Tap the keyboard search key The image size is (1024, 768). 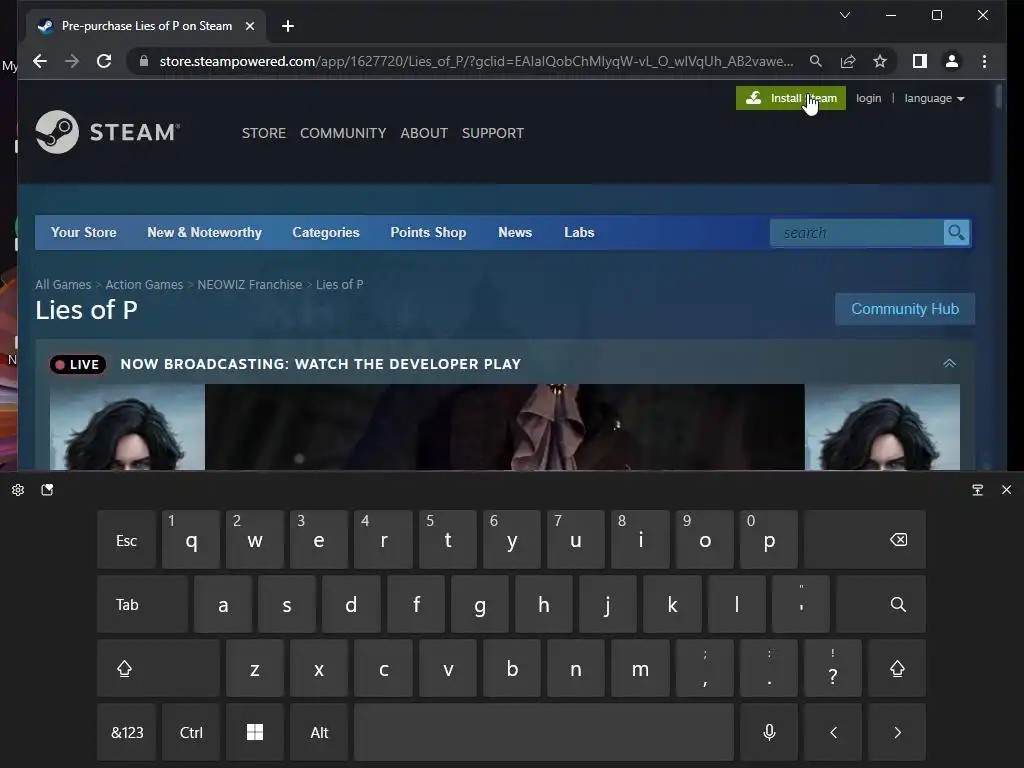click(880, 604)
